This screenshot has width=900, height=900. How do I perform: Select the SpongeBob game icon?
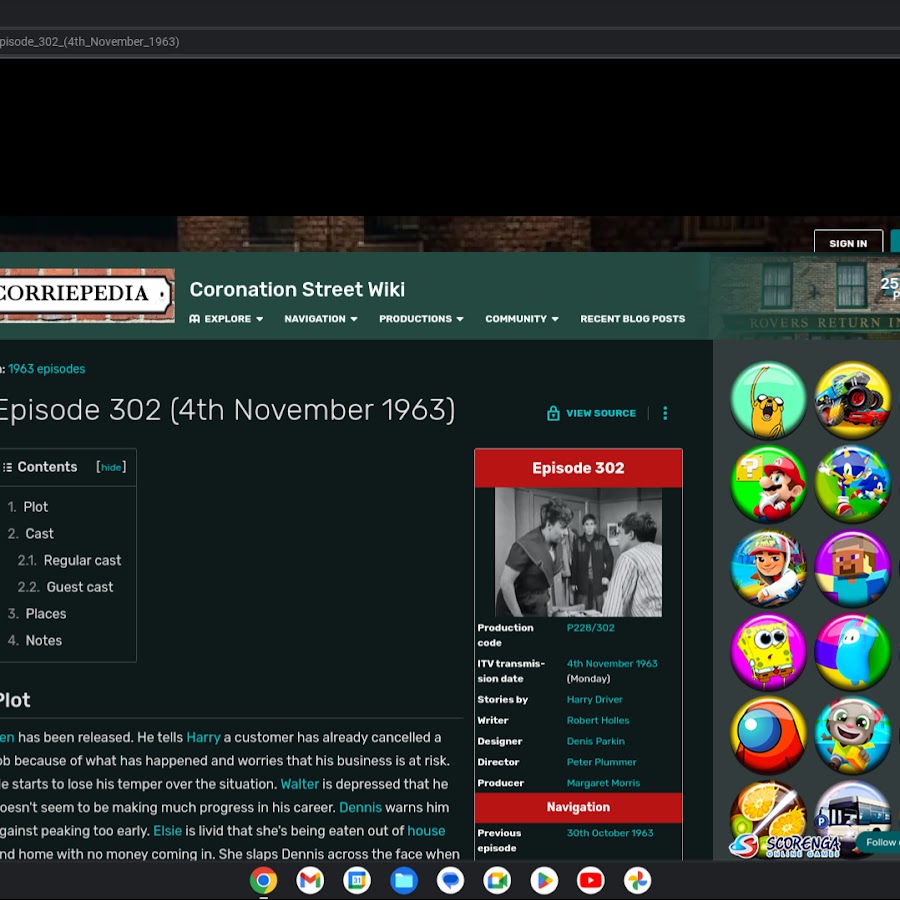(x=769, y=651)
